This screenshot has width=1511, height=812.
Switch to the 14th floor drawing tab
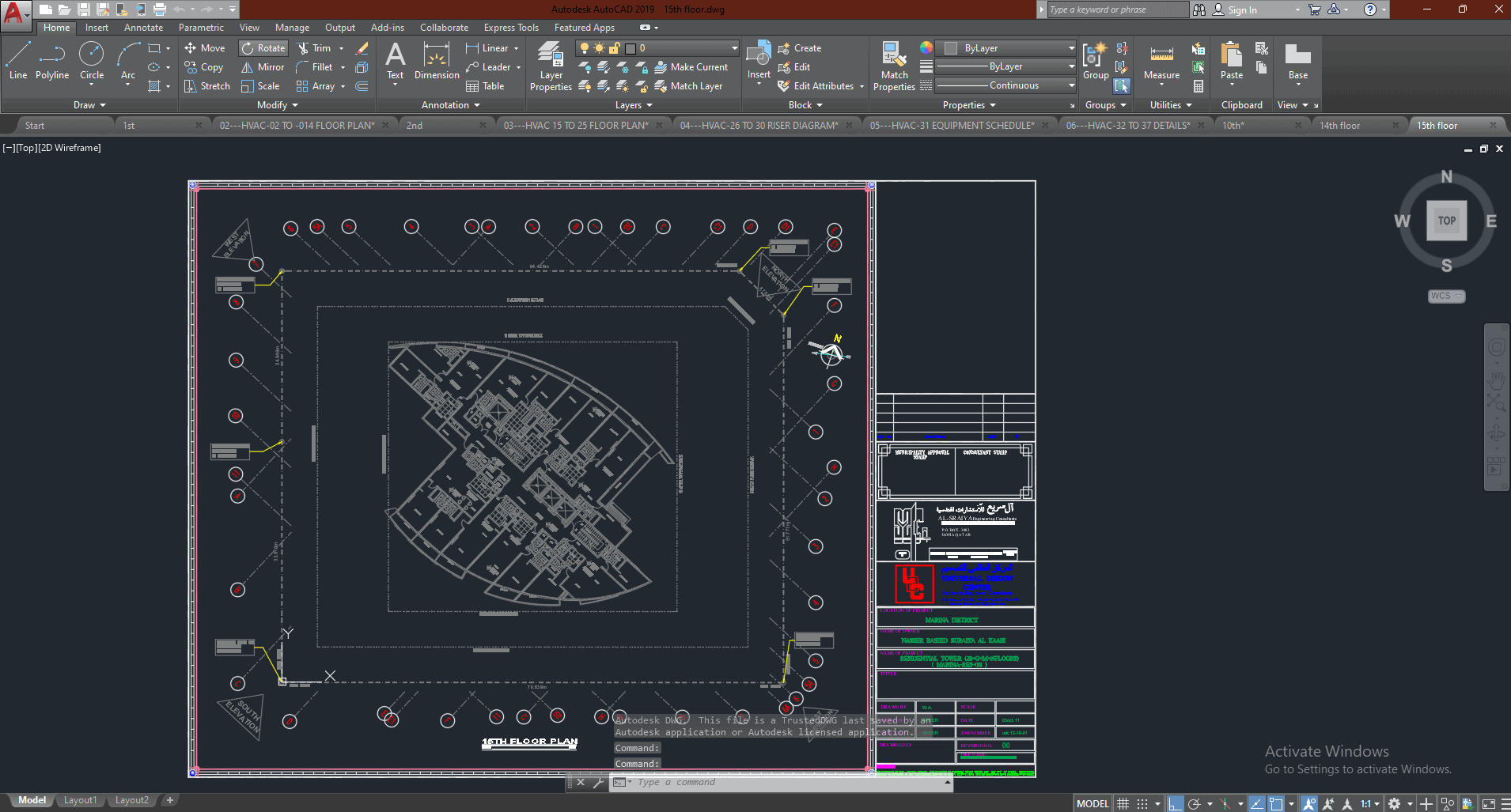pyautogui.click(x=1339, y=126)
